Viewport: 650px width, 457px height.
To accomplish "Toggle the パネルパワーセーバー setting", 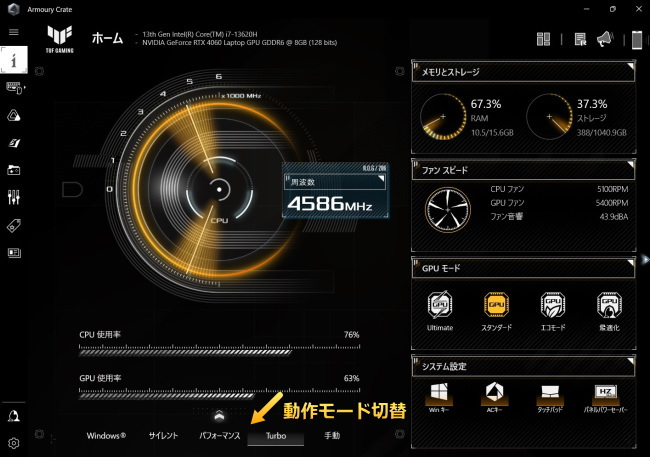I will (606, 398).
